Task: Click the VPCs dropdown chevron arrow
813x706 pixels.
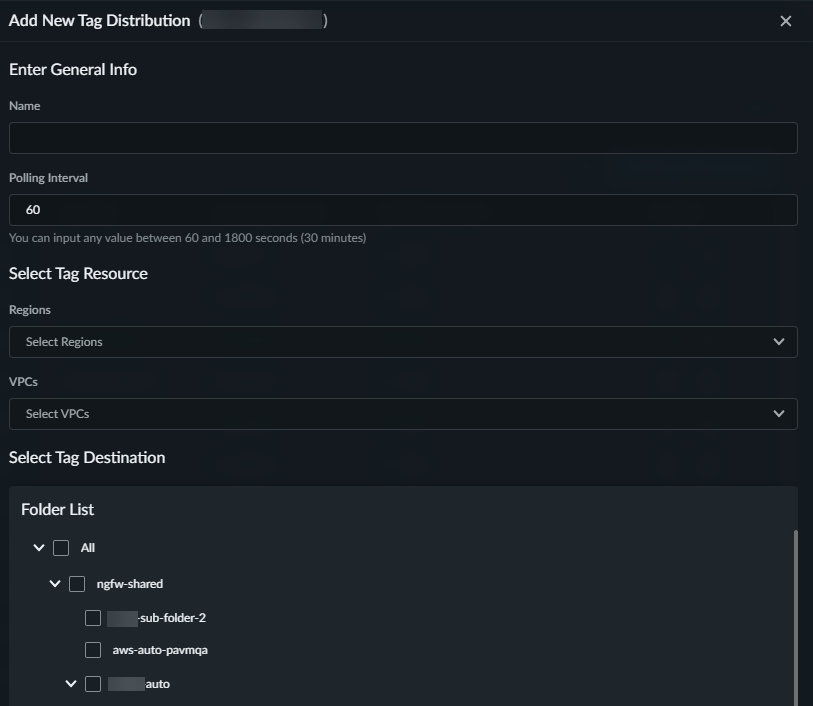Action: tap(779, 414)
